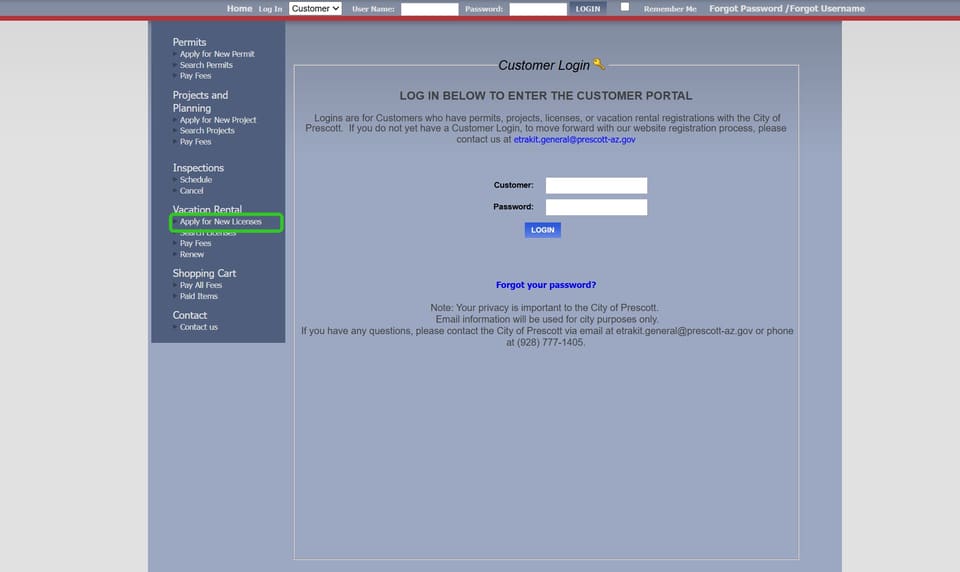
Task: Click the blue LOGIN button
Action: (542, 230)
